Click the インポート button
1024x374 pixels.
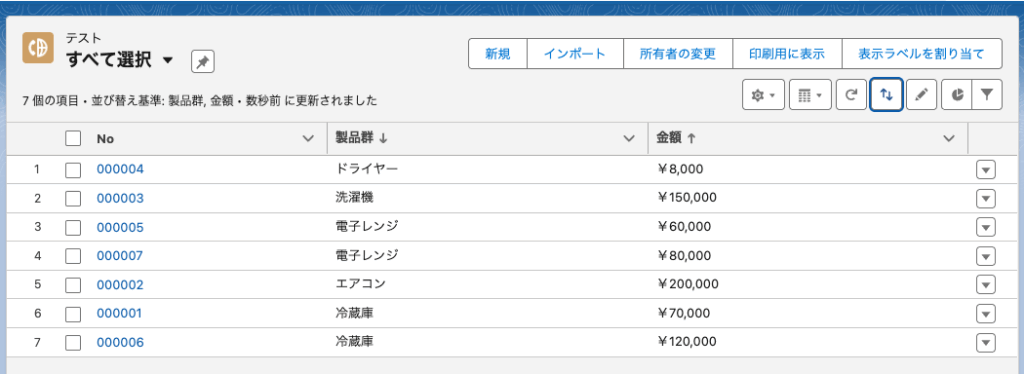coord(575,54)
